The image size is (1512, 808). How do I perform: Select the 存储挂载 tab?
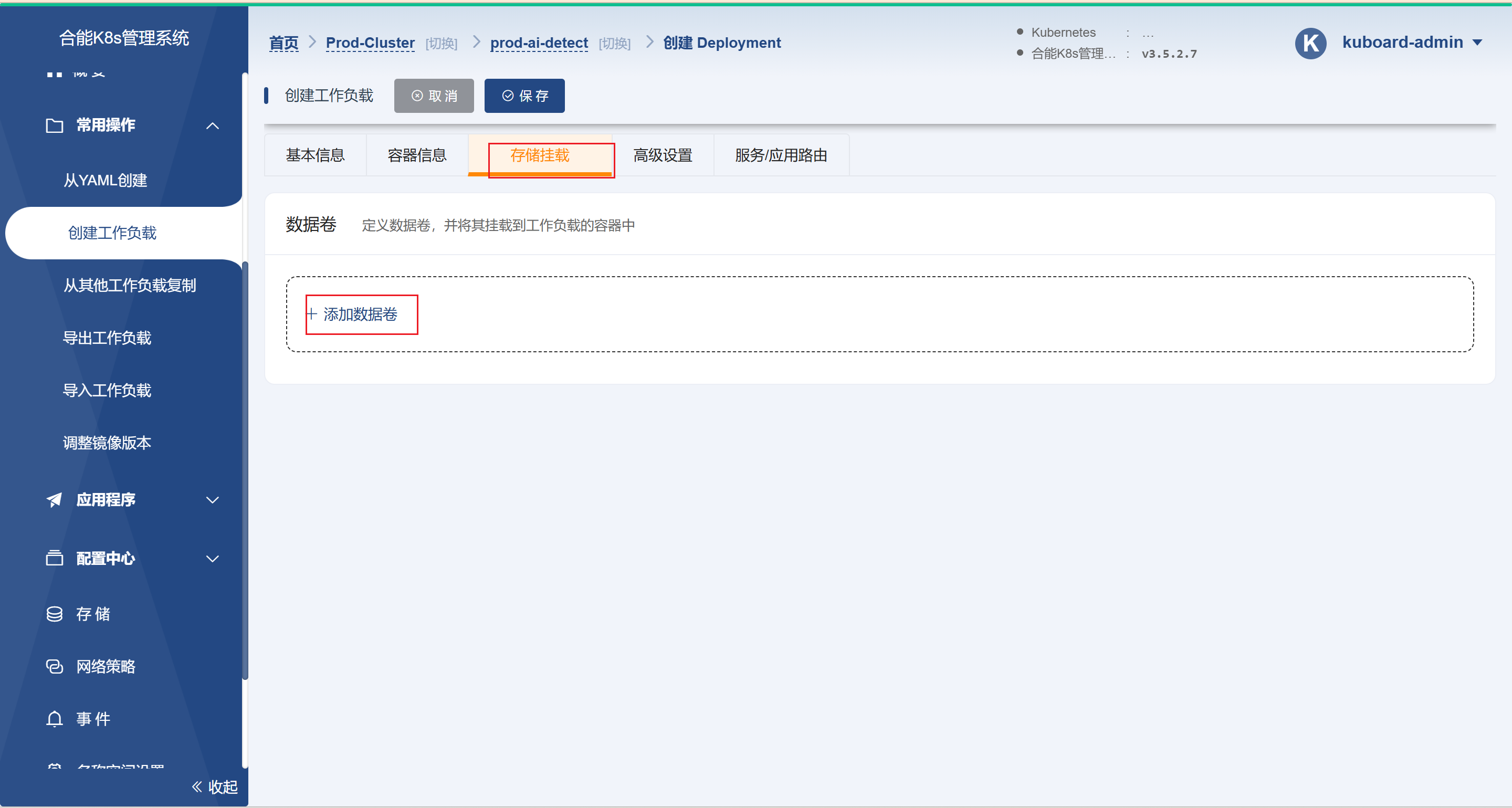point(540,155)
